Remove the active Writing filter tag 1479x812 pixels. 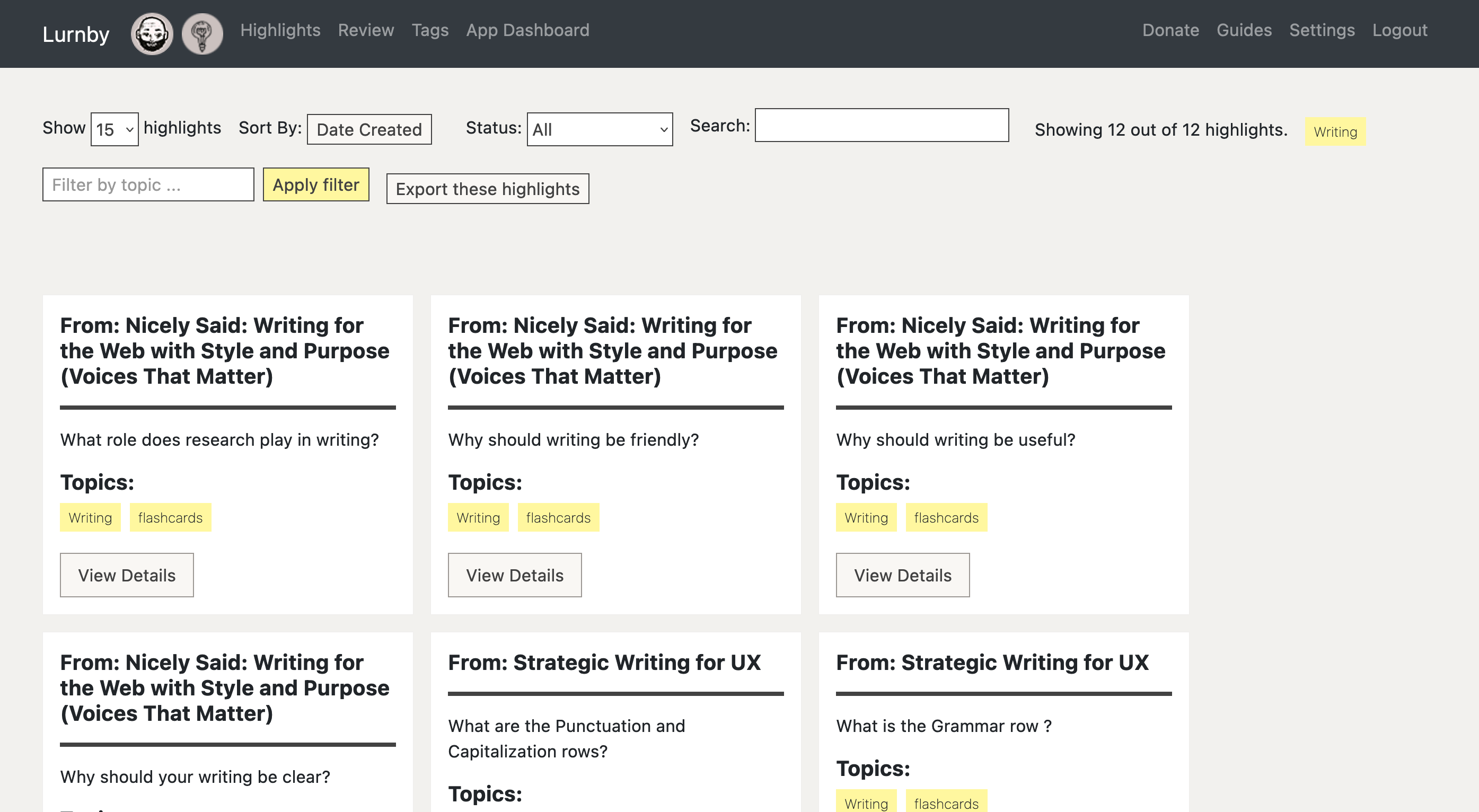(1335, 131)
